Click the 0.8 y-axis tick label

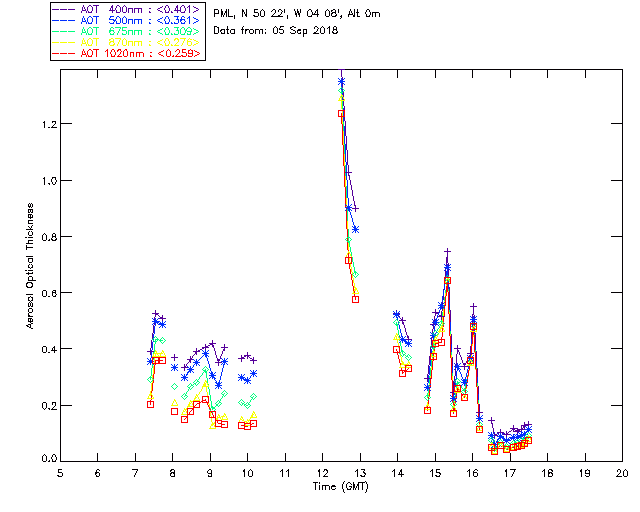pyautogui.click(x=49, y=237)
